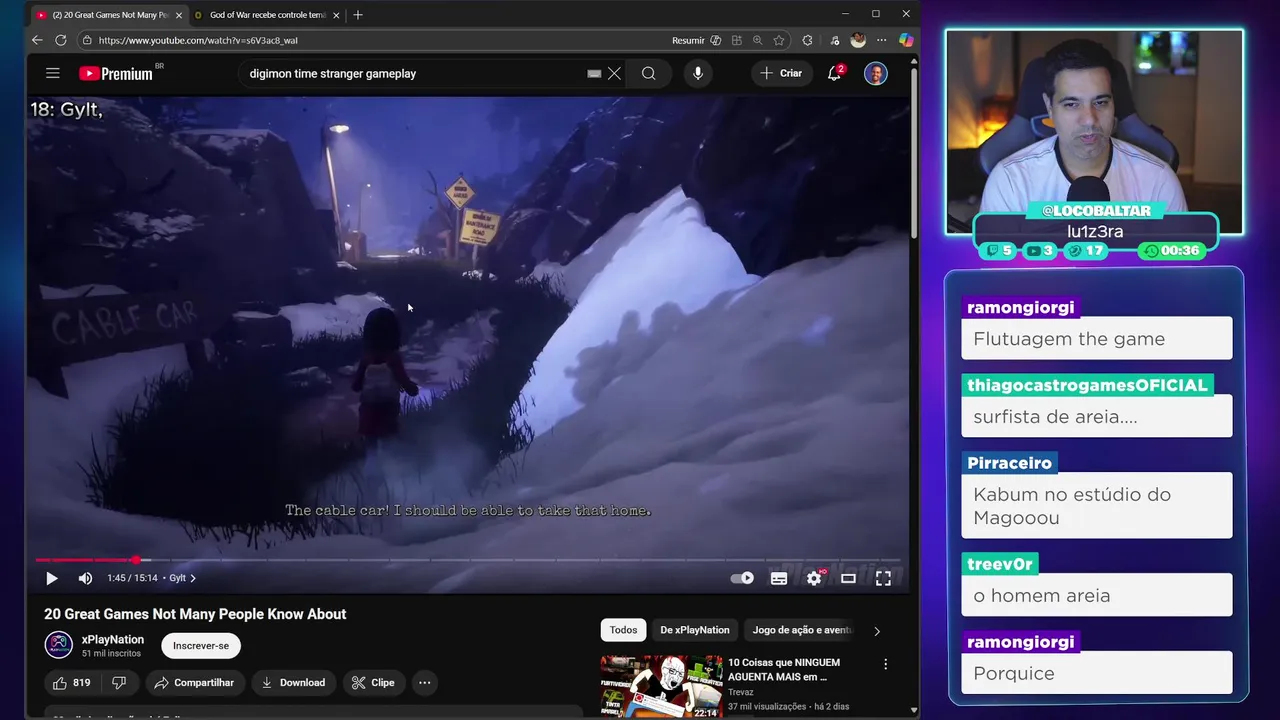The width and height of the screenshot is (1280, 720).
Task: Select the Todos filter chip
Action: [x=623, y=630]
